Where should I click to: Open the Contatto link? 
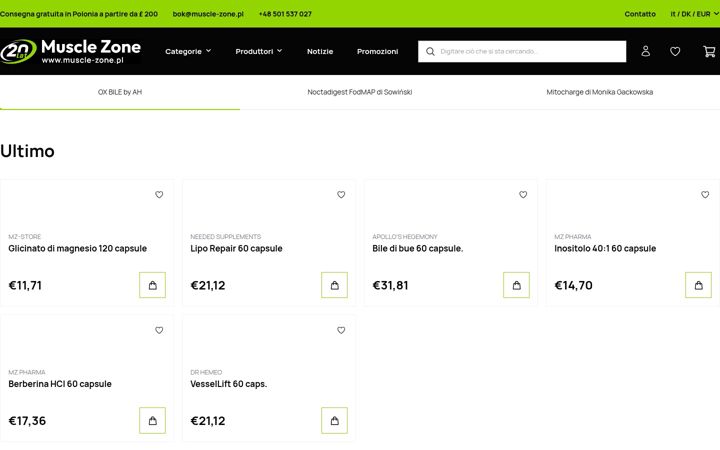640,14
